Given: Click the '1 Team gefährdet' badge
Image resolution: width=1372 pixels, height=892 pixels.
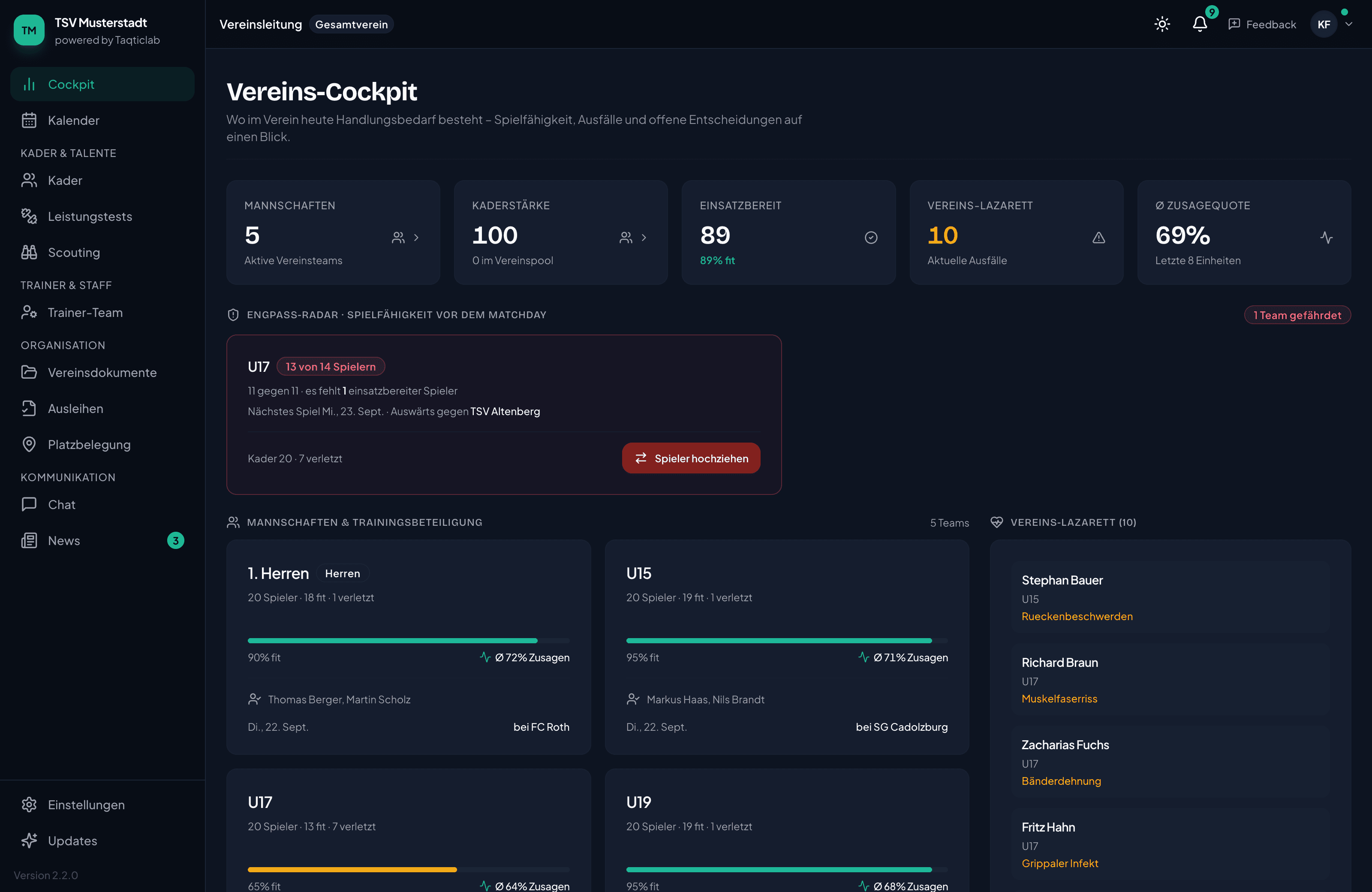Looking at the screenshot, I should 1297,315.
